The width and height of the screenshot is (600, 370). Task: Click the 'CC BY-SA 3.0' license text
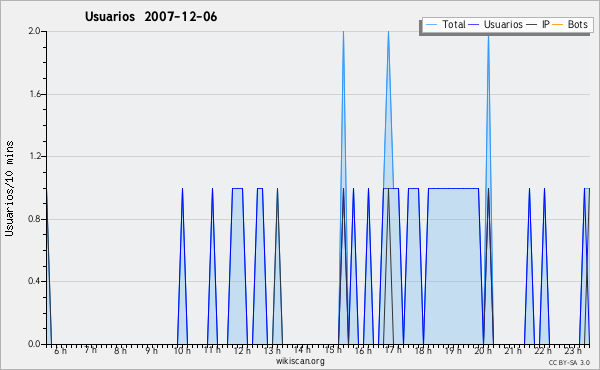569,363
